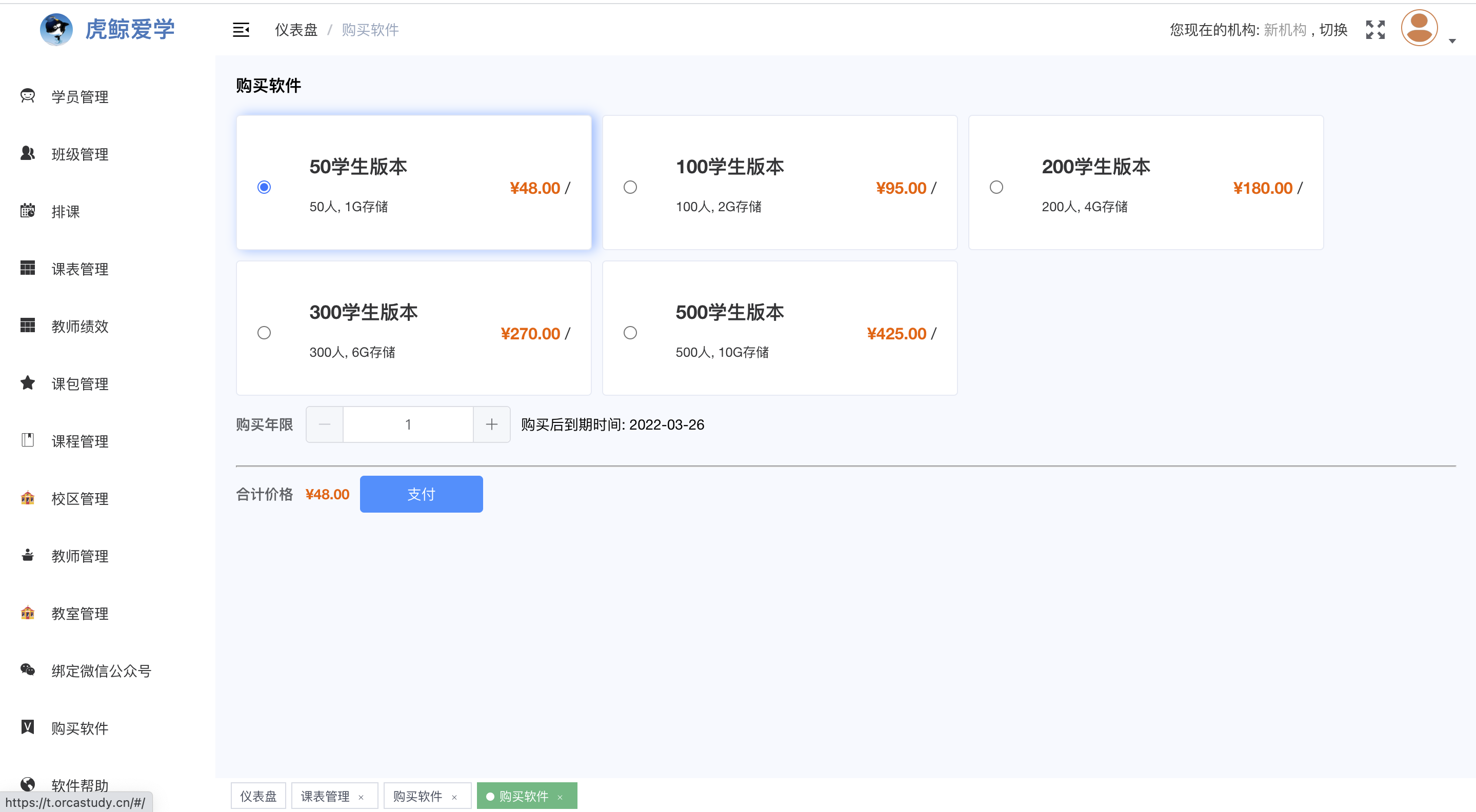Image resolution: width=1476 pixels, height=812 pixels.
Task: Click the 教师管理 sidebar icon
Action: point(28,555)
